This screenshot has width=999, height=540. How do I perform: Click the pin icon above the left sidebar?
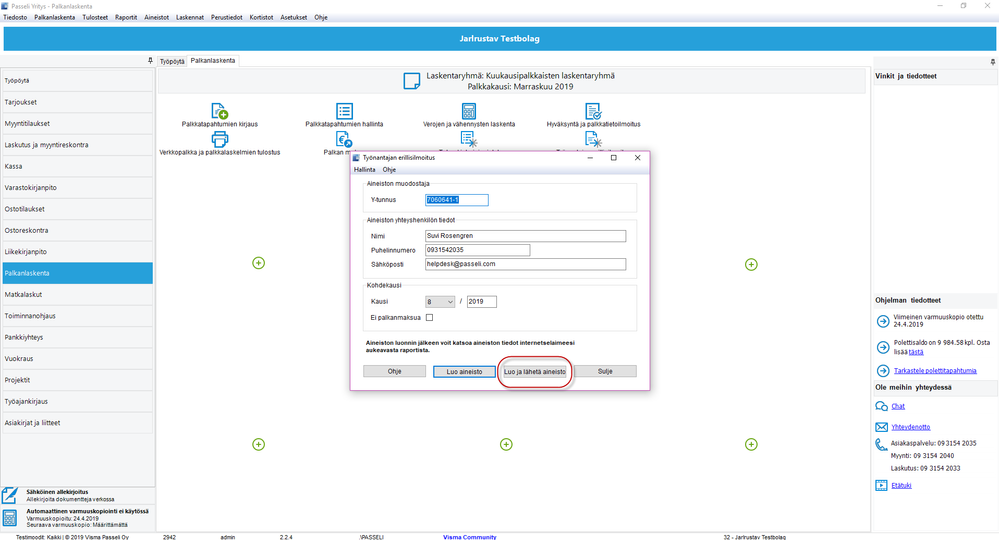[x=150, y=60]
